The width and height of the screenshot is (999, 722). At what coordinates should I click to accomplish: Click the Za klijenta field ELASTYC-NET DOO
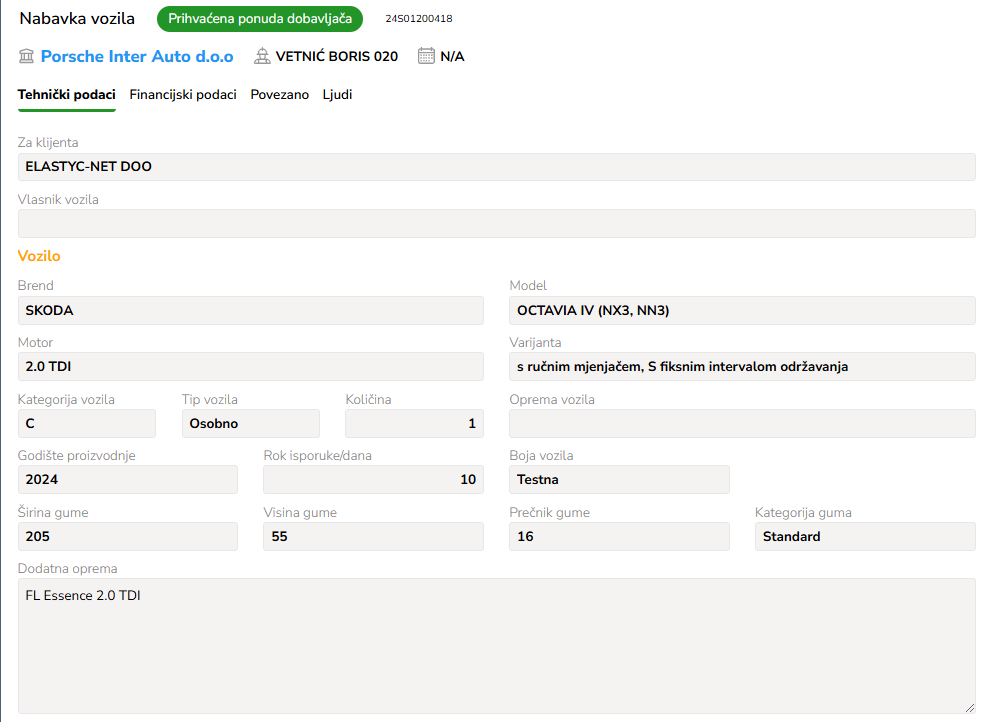[497, 167]
